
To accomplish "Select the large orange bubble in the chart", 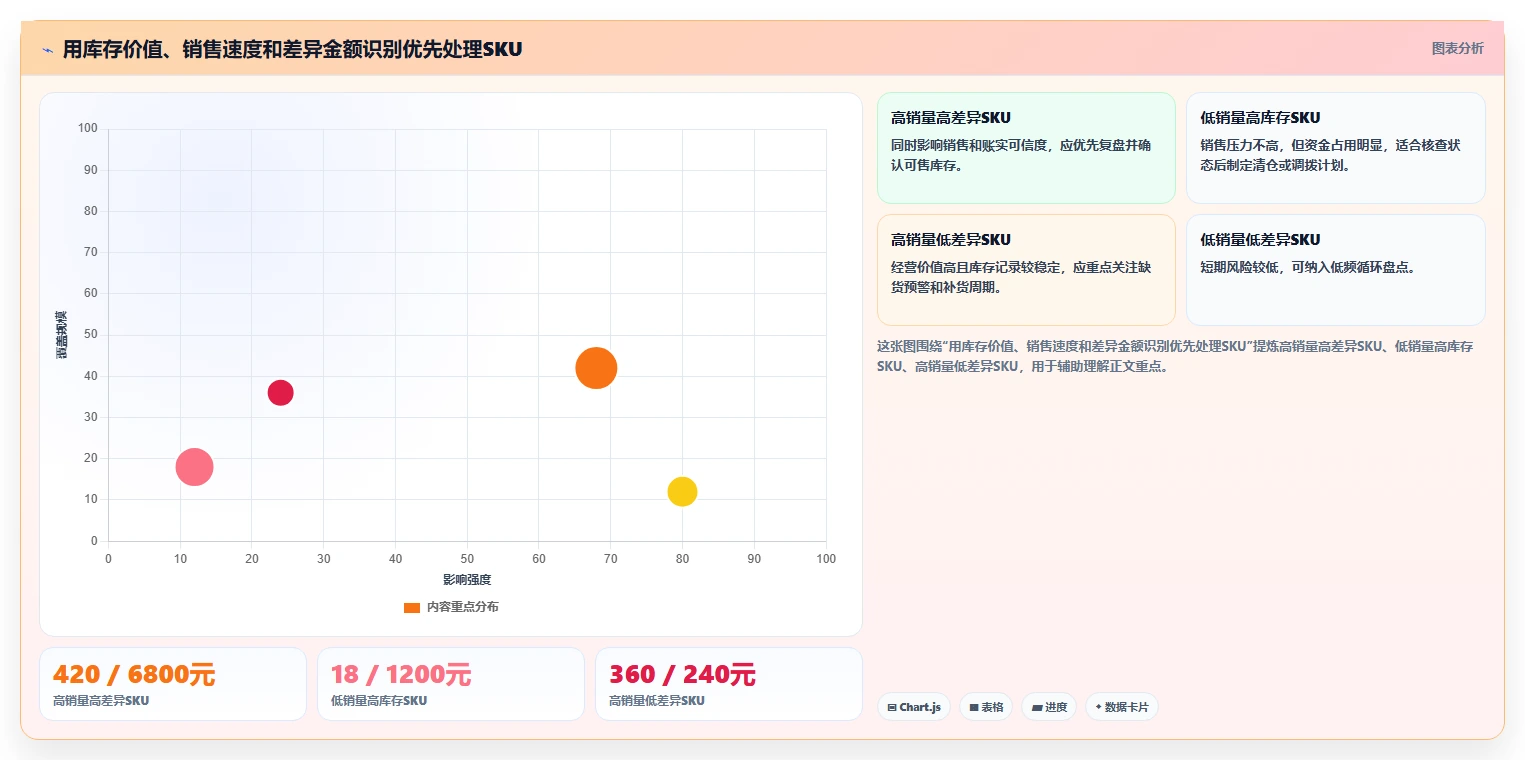I will (x=596, y=368).
